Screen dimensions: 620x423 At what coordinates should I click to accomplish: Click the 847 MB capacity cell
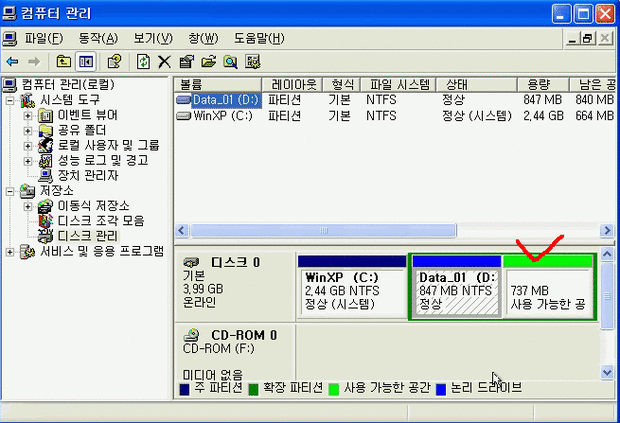click(542, 100)
